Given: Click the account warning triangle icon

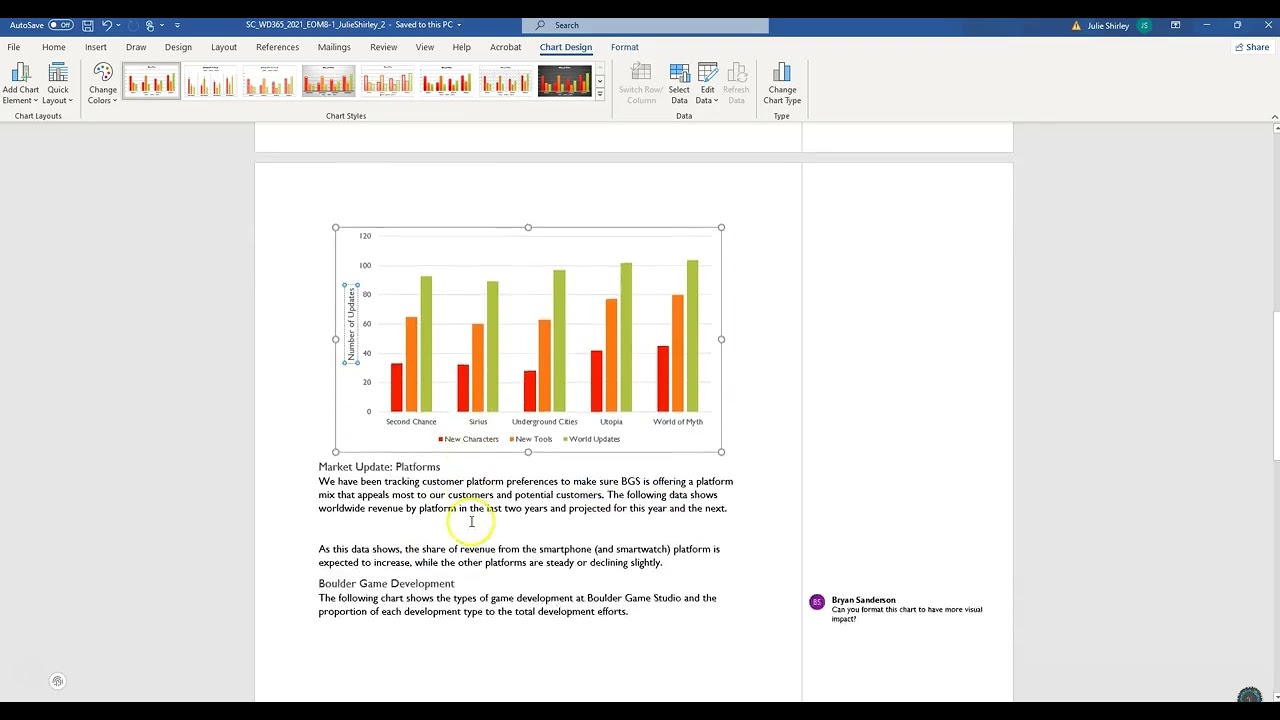Looking at the screenshot, I should pos(1077,25).
